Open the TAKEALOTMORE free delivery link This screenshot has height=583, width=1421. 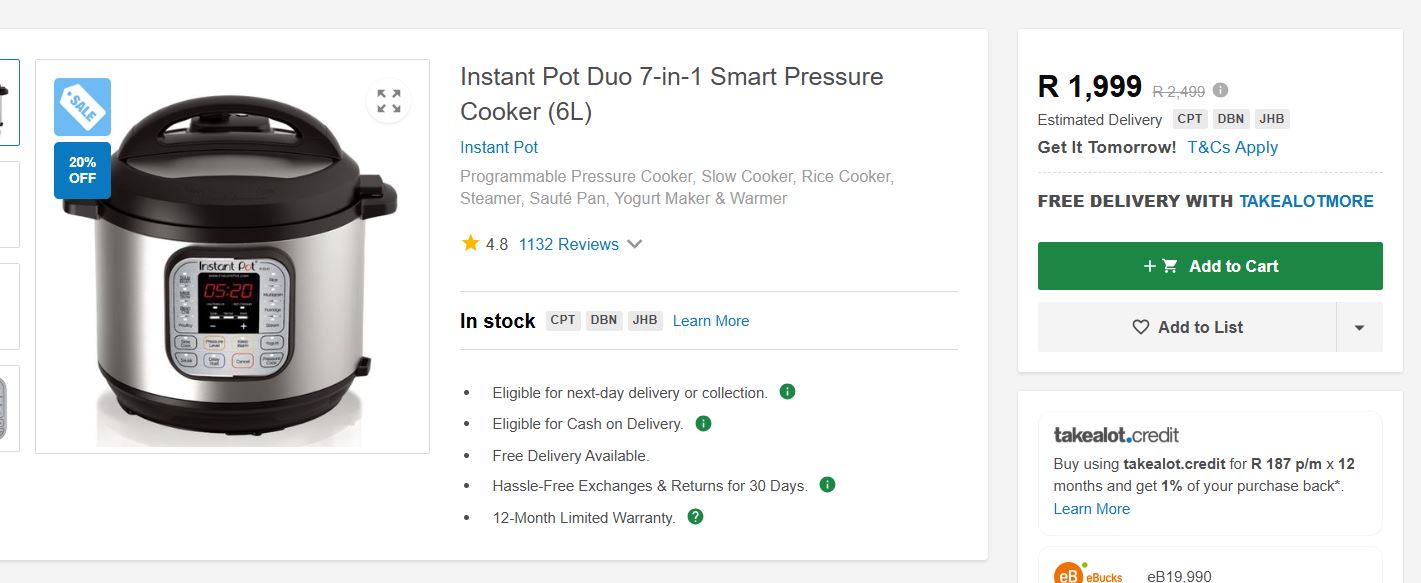[1306, 200]
